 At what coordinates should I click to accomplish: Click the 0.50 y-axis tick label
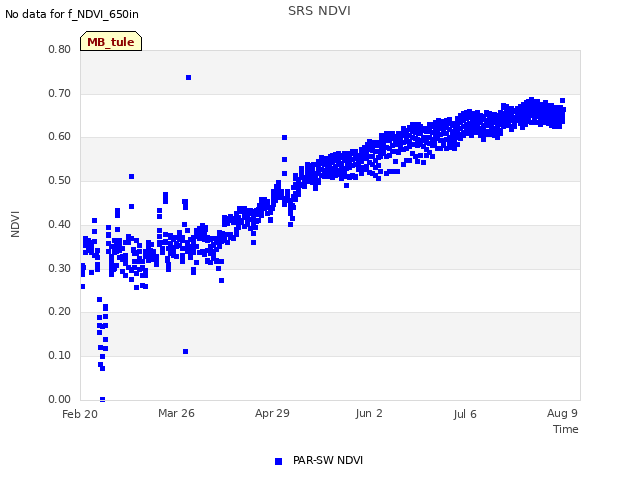[60, 180]
